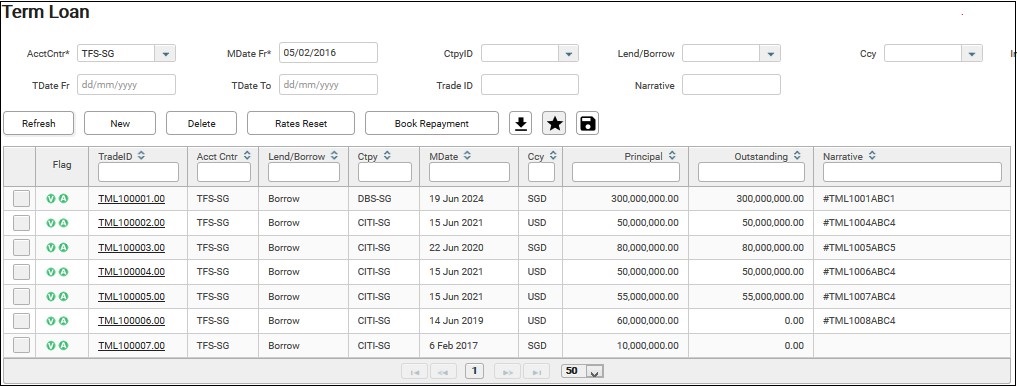This screenshot has width=1017, height=387.
Task: Click the Delete button
Action: [201, 123]
